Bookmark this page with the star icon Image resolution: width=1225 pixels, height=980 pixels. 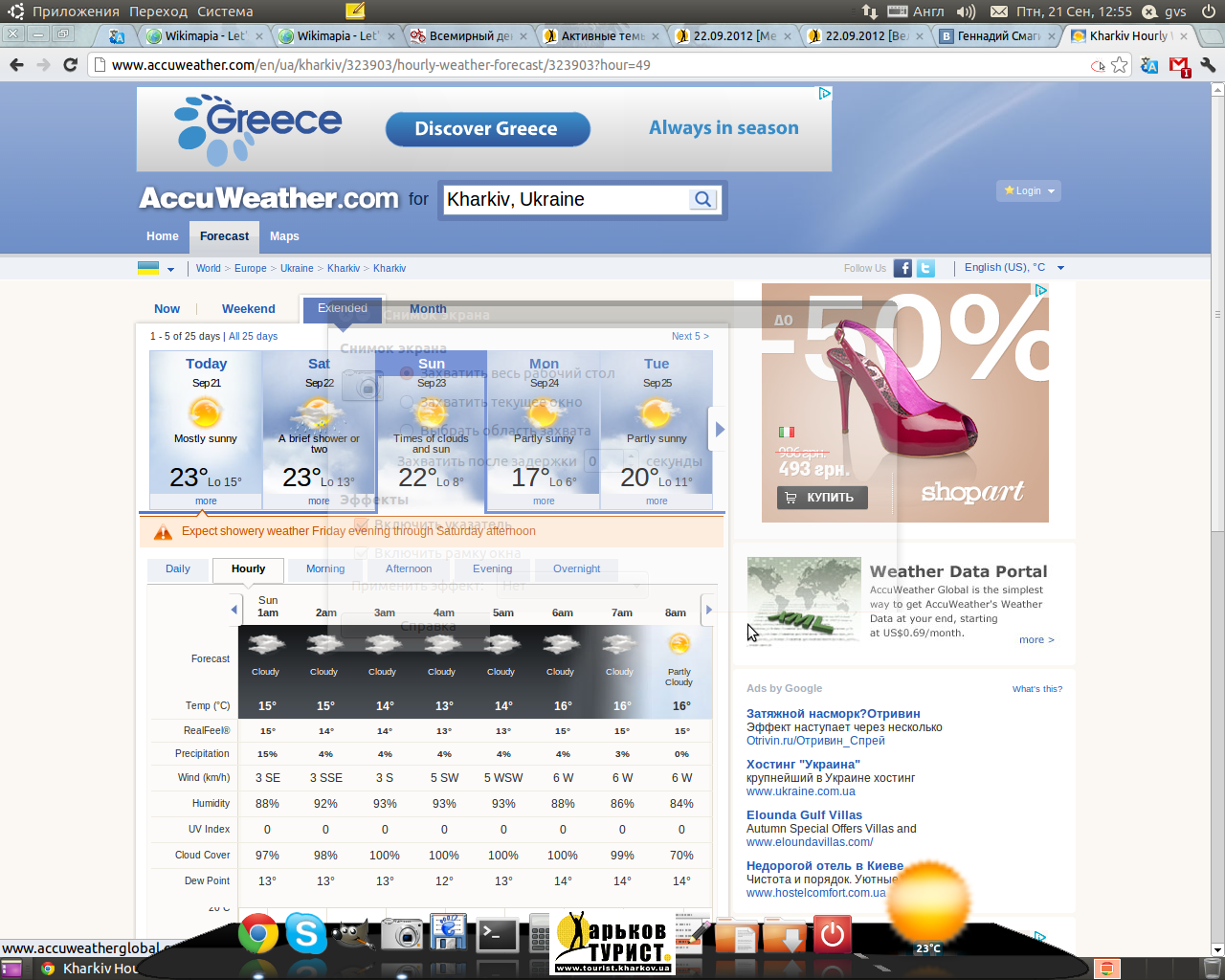[1120, 65]
